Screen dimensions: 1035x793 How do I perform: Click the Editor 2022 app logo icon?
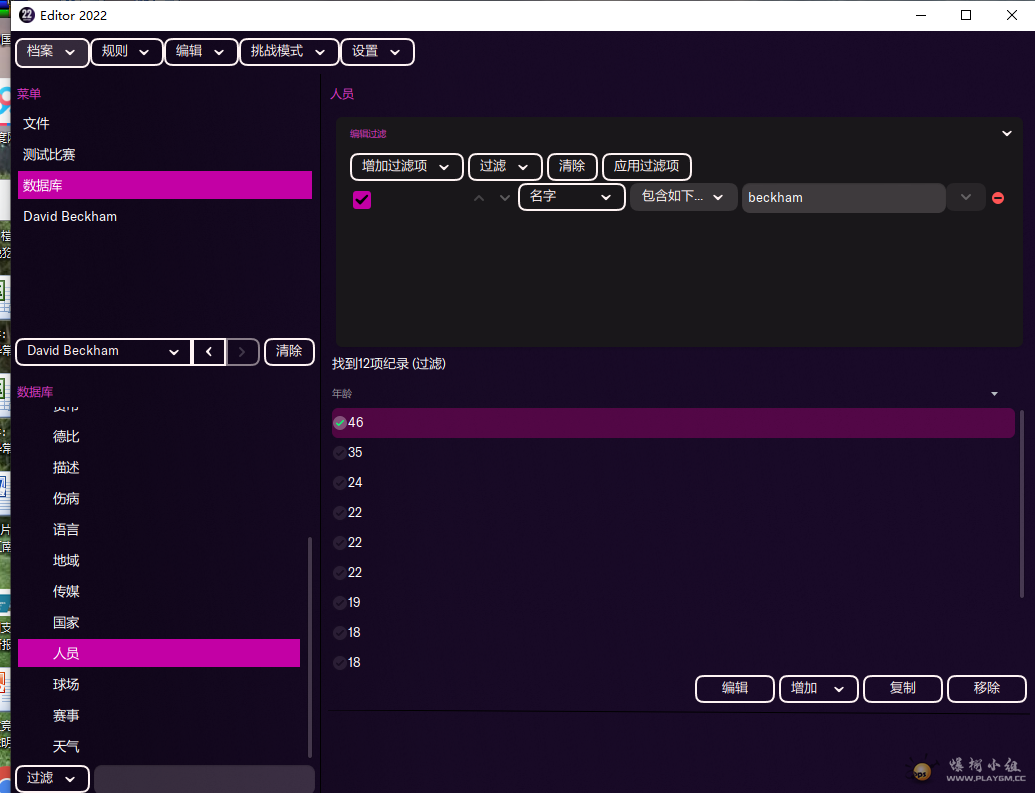(27, 15)
